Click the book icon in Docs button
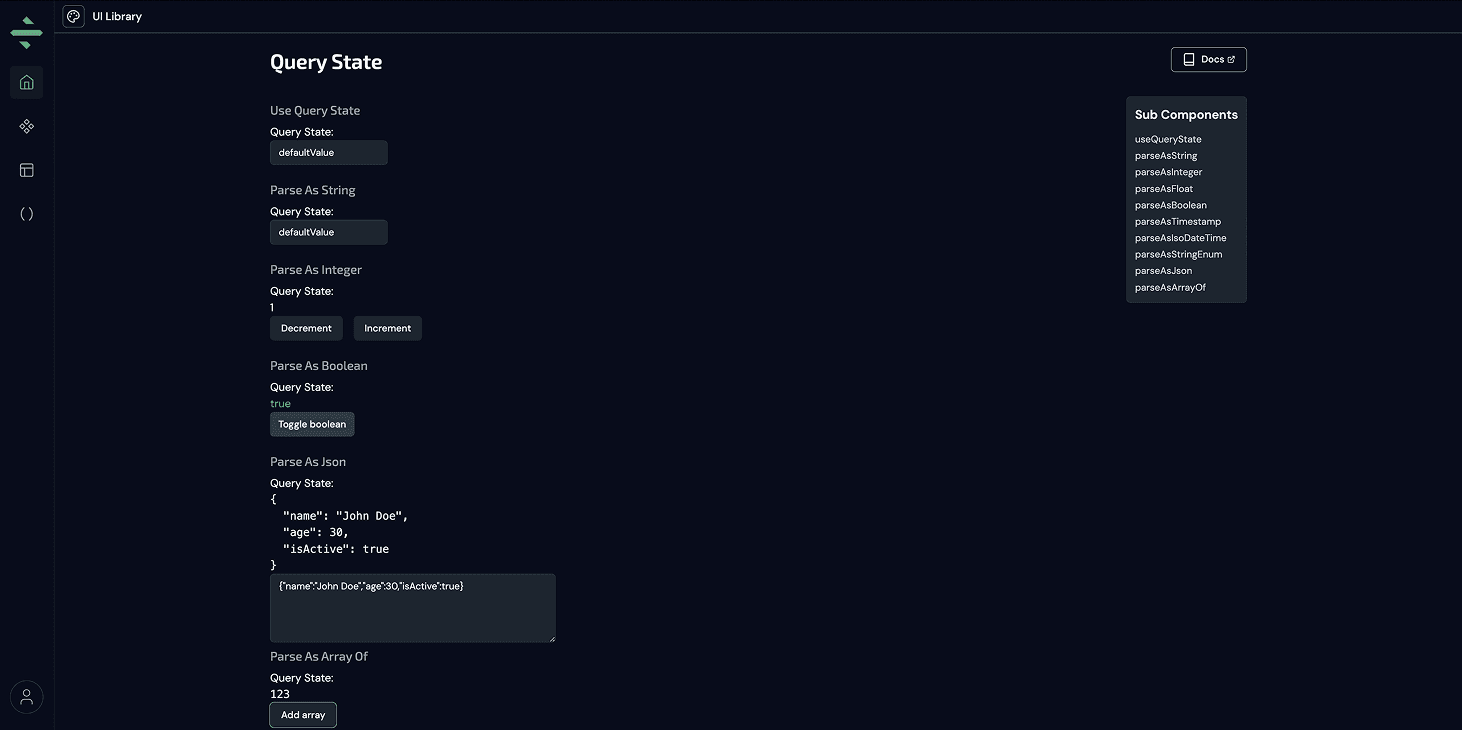This screenshot has height=730, width=1462. 1189,60
